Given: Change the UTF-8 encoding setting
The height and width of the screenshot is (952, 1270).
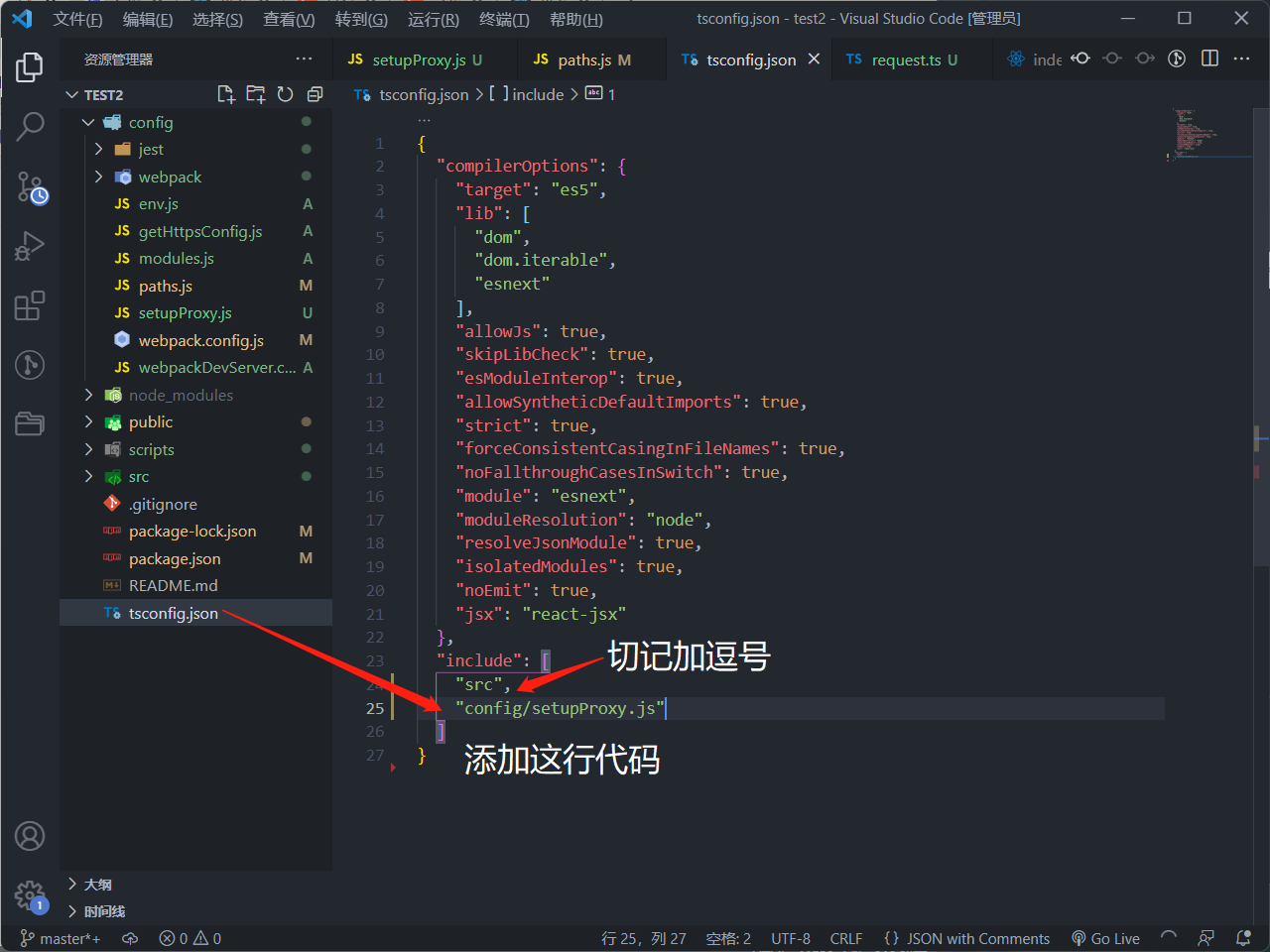Looking at the screenshot, I should click(791, 938).
